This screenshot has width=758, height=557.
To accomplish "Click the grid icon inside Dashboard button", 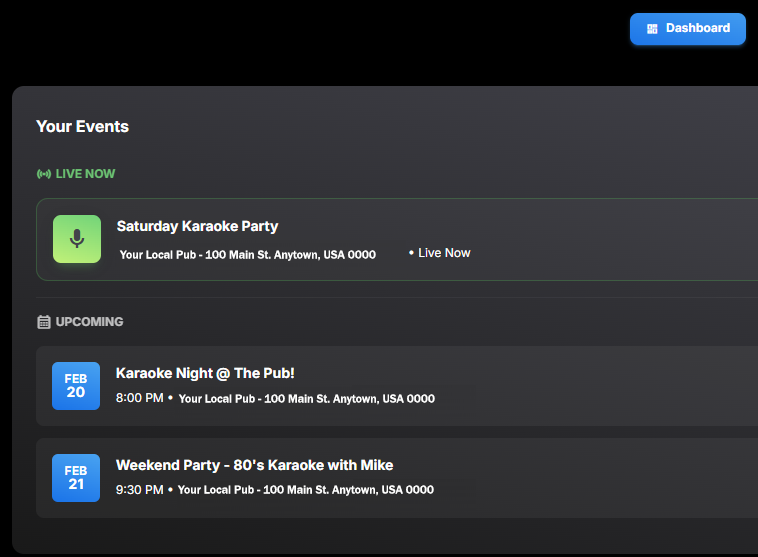I will [x=652, y=29].
